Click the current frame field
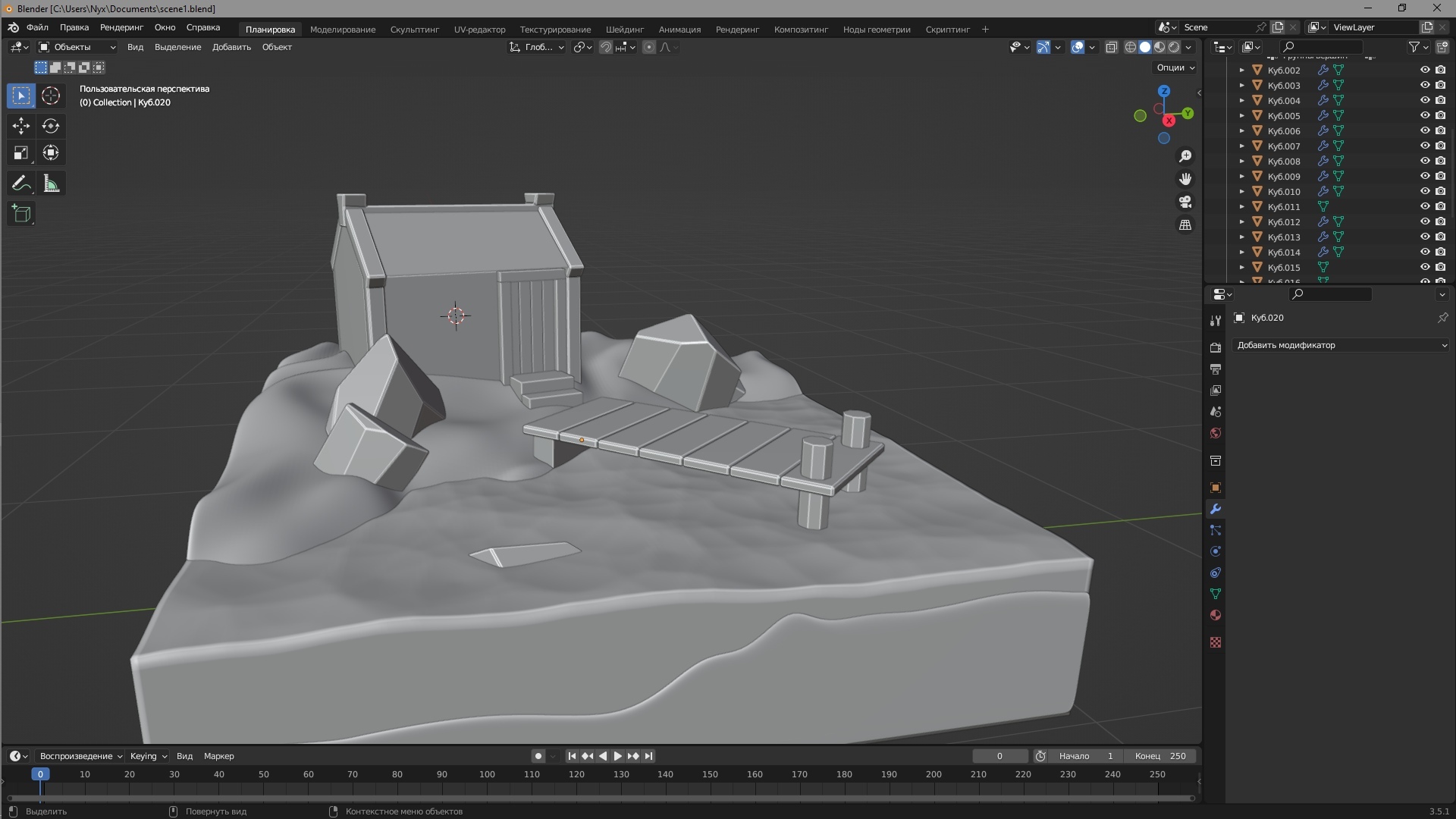1456x819 pixels. [x=1000, y=756]
